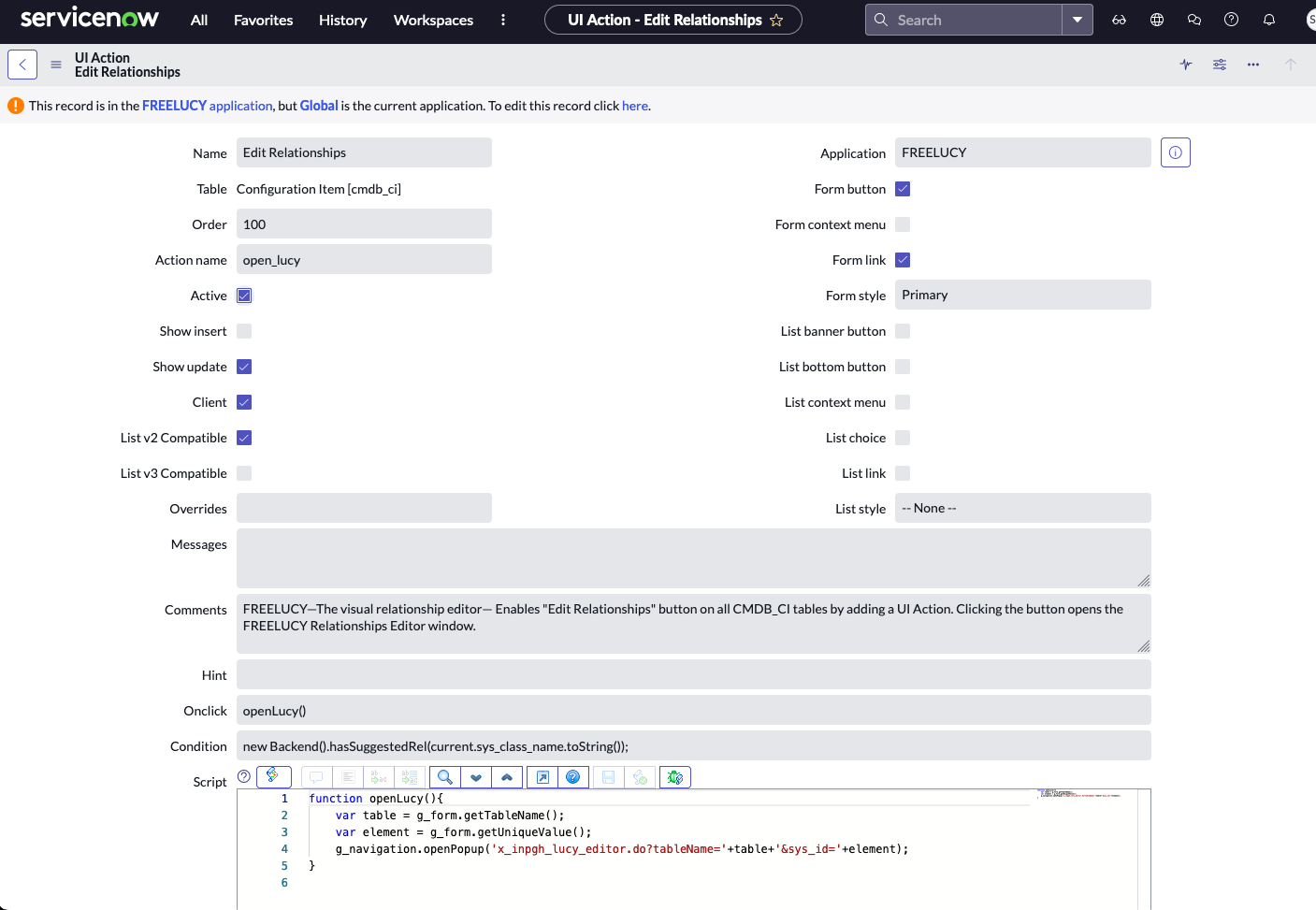Viewport: 1316px width, 910px height.
Task: Toggle List context menu checkbox
Action: (903, 402)
